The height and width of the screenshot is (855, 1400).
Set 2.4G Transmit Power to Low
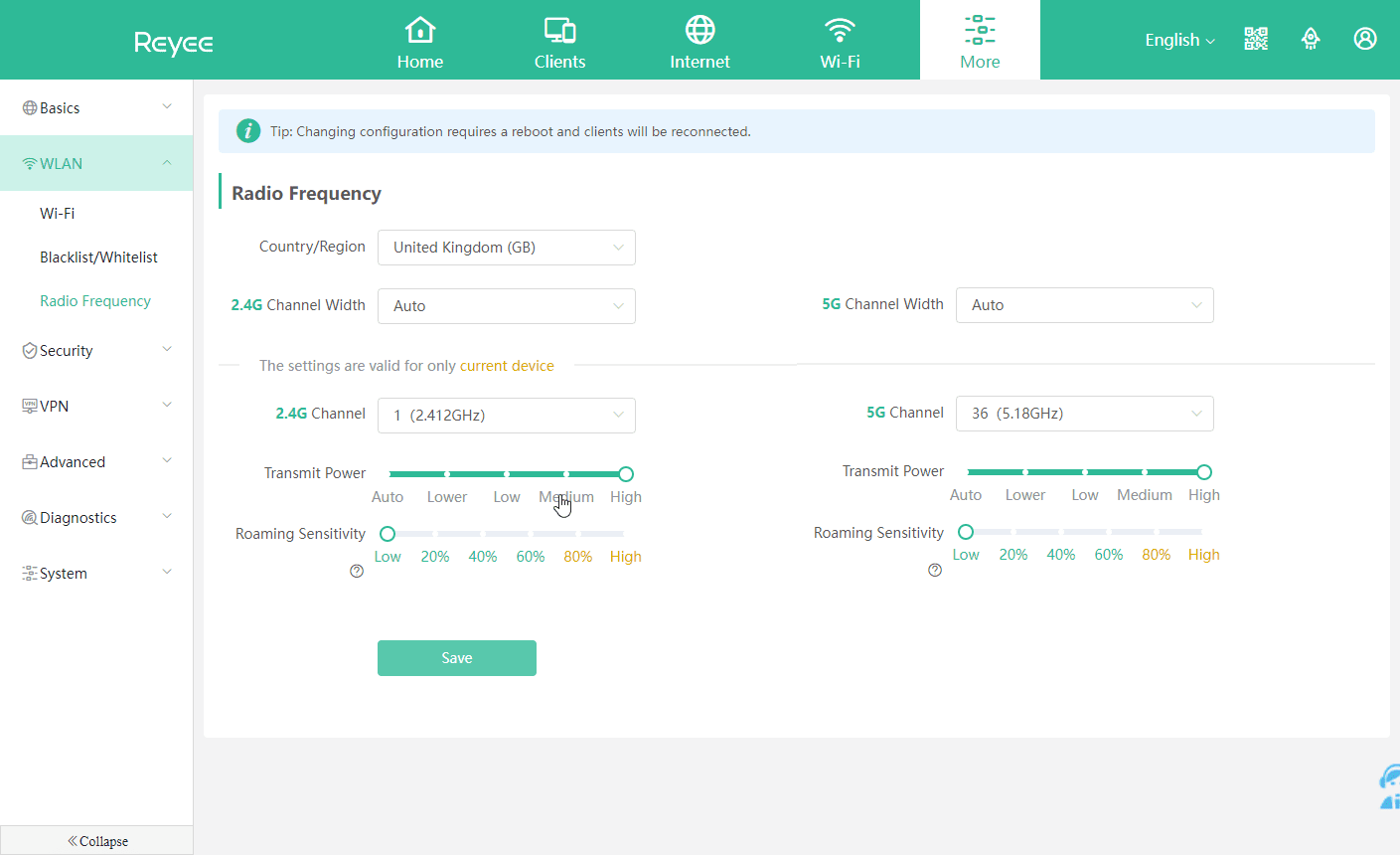pyautogui.click(x=507, y=474)
